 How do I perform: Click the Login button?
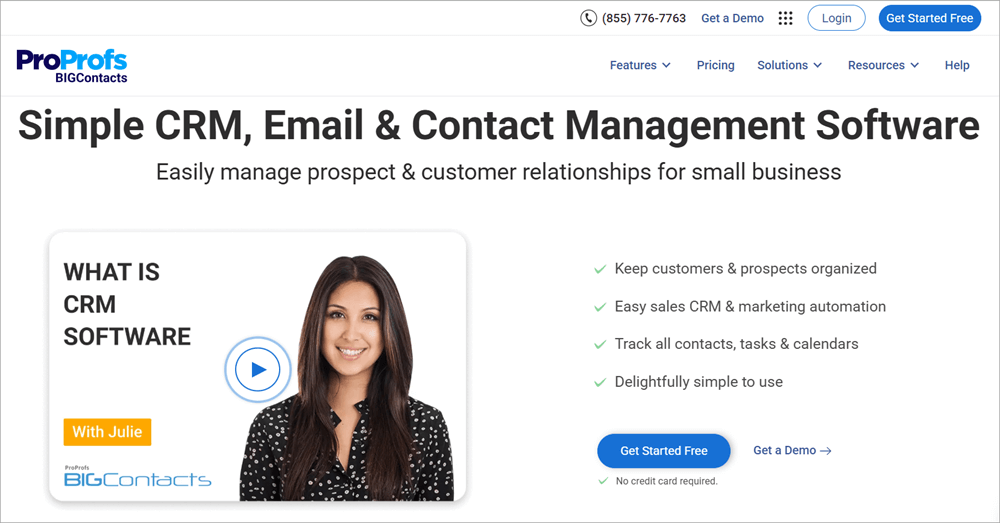coord(836,18)
